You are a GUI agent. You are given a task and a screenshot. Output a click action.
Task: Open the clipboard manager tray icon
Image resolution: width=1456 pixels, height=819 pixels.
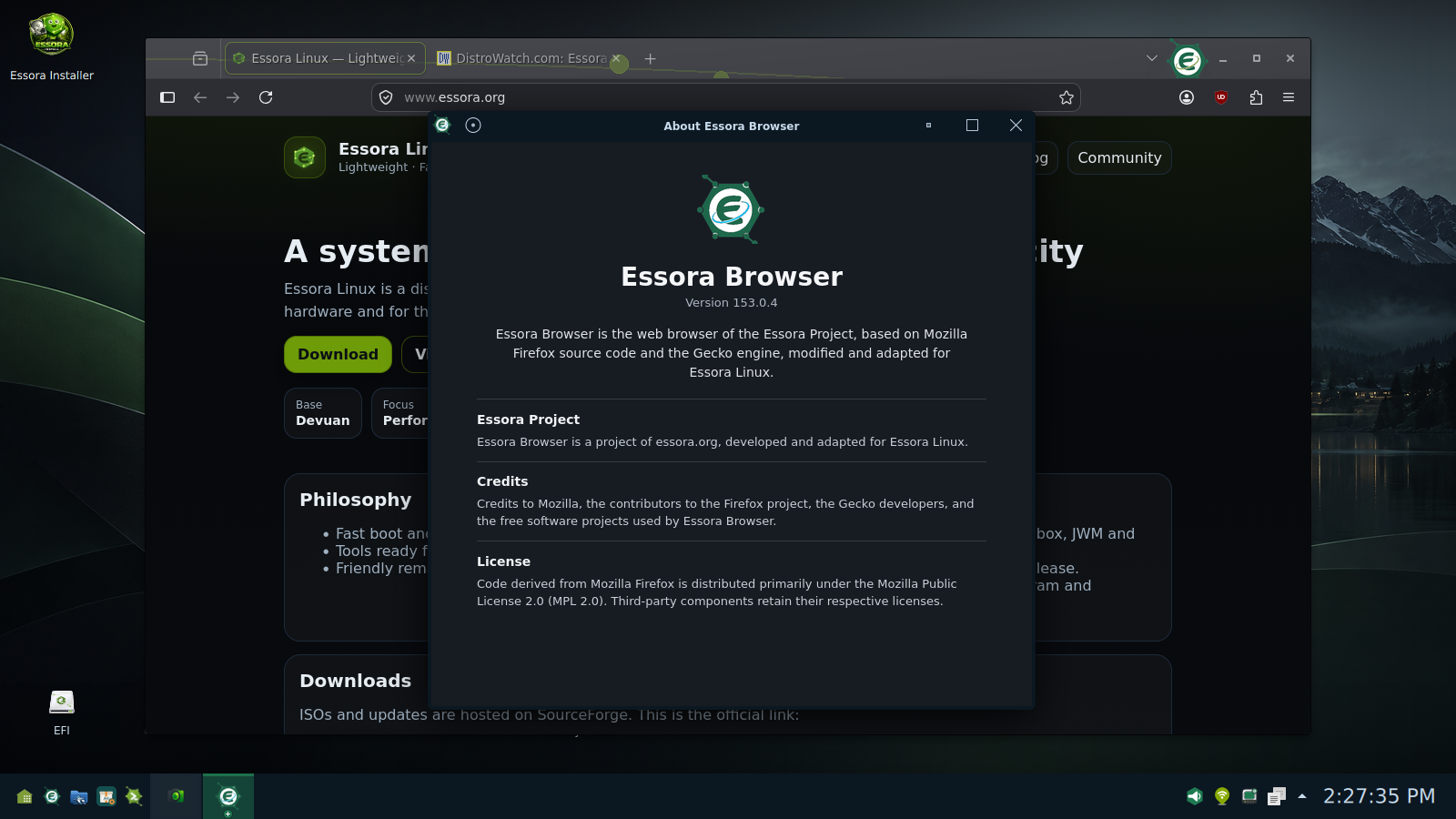click(1277, 796)
